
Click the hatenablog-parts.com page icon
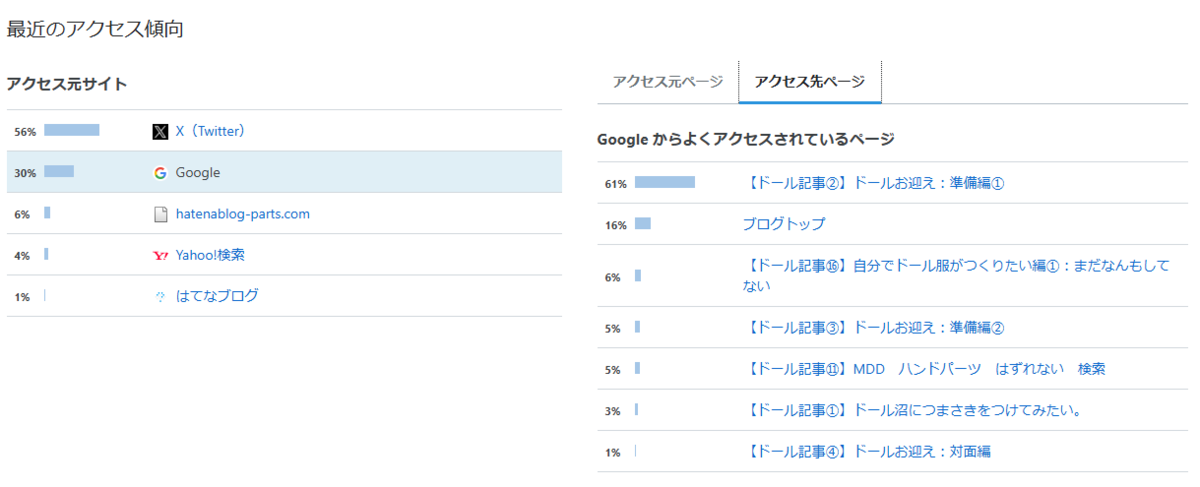[160, 214]
